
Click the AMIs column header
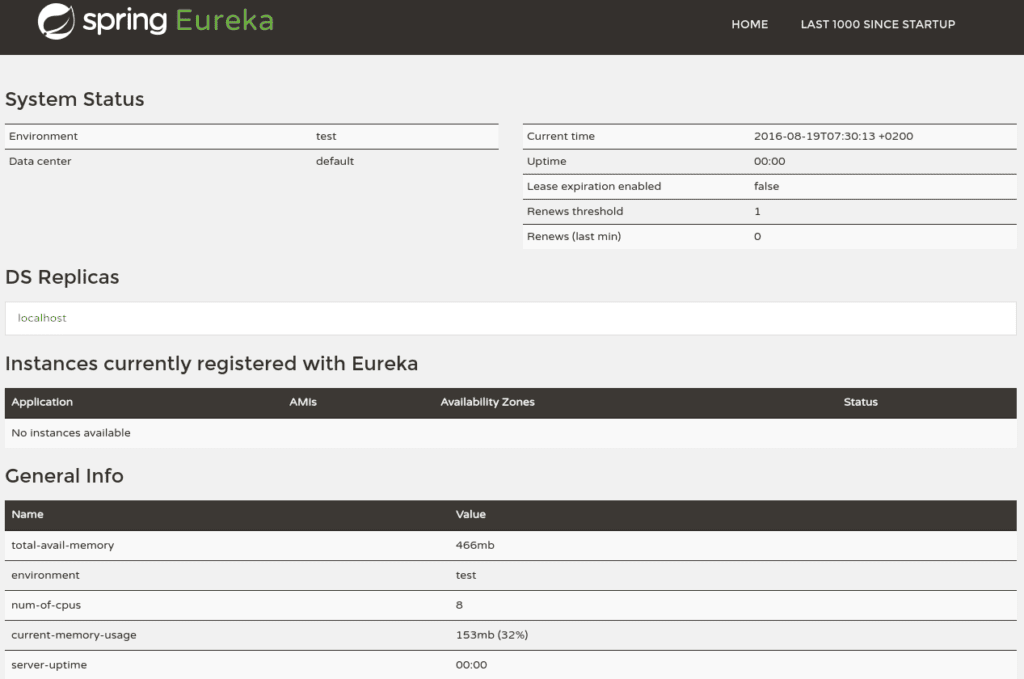303,402
